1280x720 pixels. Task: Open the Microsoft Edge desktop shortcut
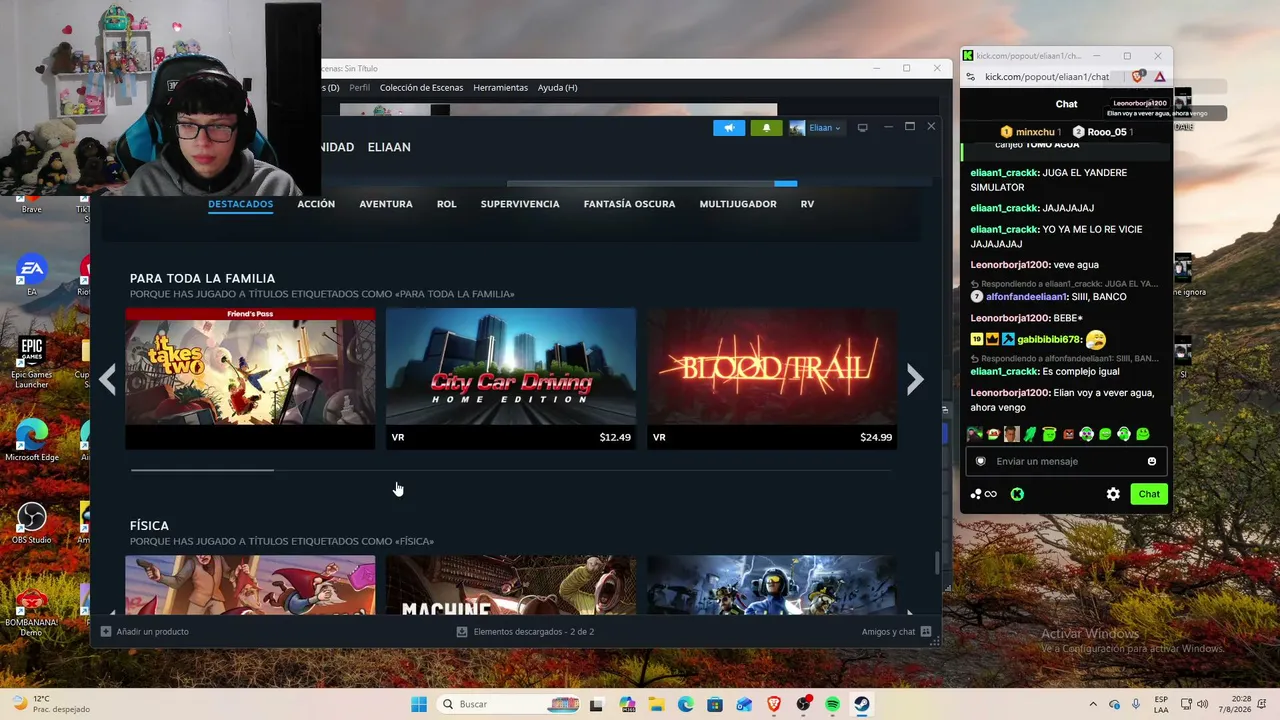[x=32, y=440]
